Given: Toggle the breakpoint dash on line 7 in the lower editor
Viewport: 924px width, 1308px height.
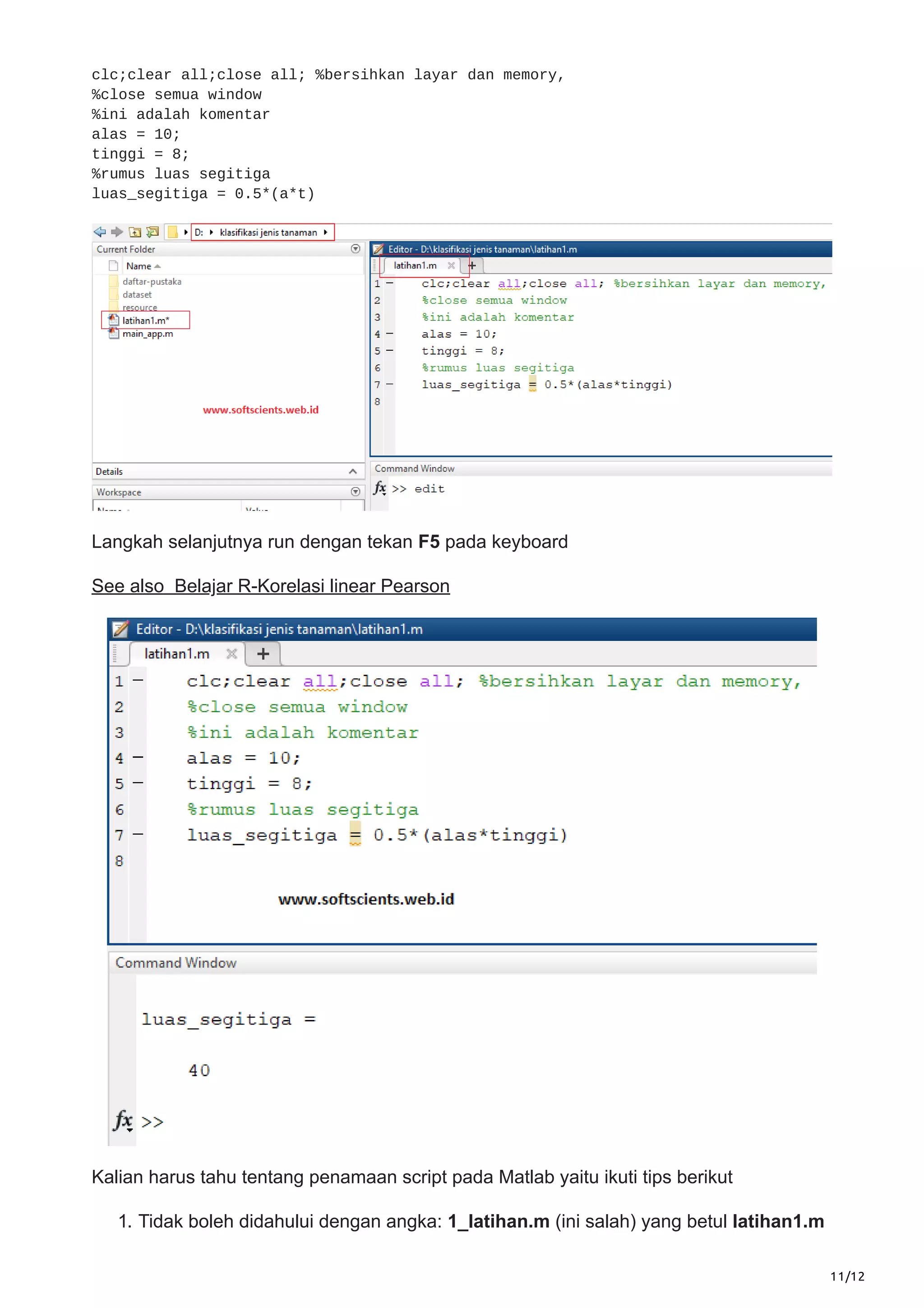Looking at the screenshot, I should (138, 834).
